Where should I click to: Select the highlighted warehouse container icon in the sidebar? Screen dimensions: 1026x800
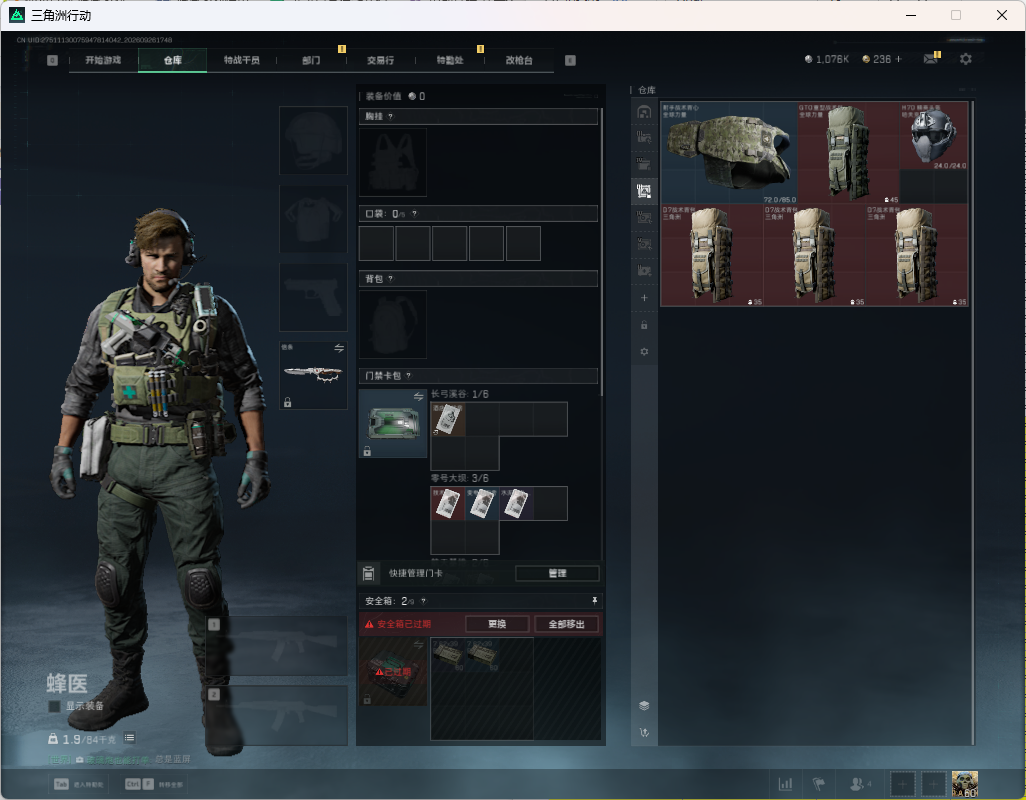[644, 190]
